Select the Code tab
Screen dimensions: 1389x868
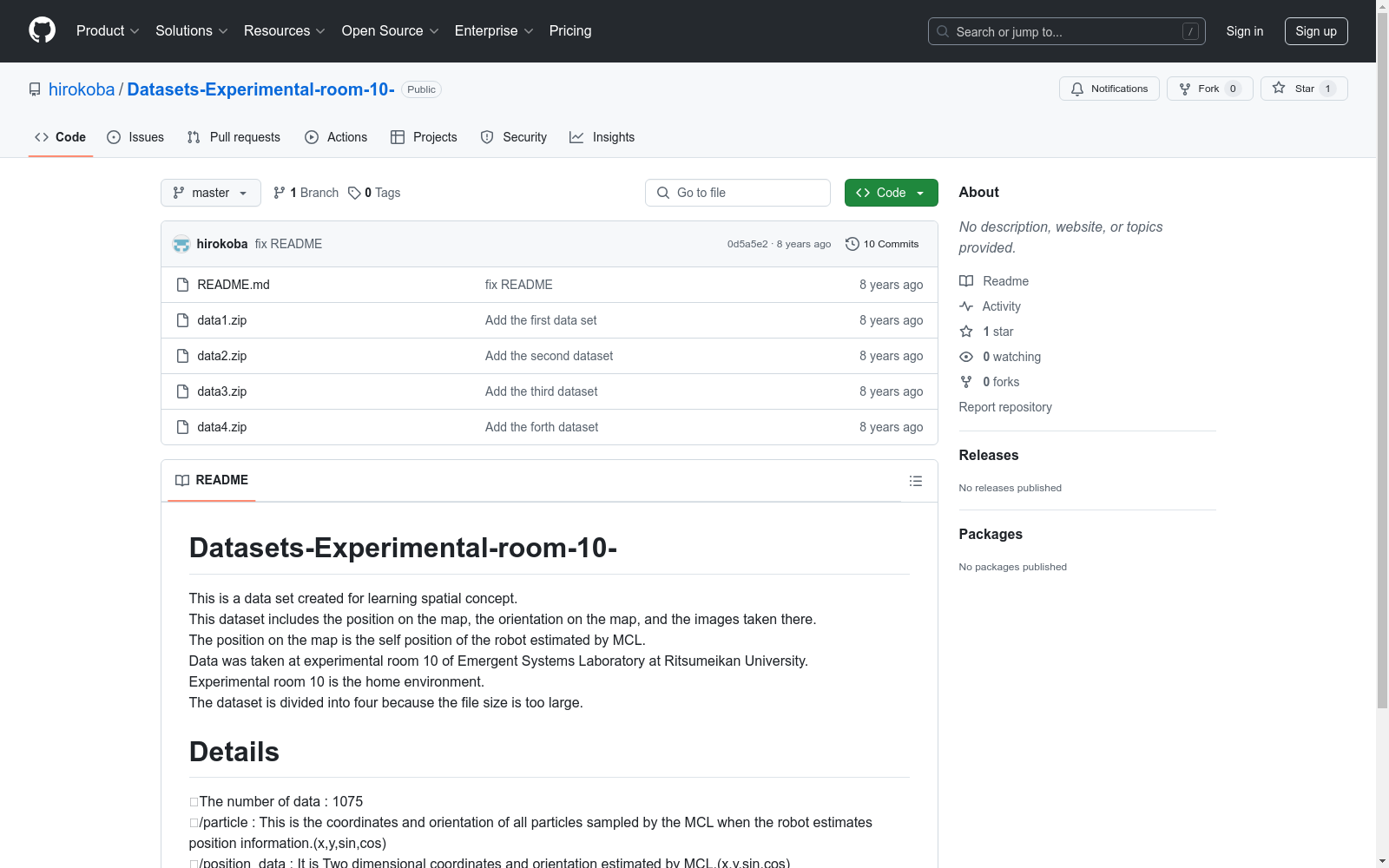61,137
